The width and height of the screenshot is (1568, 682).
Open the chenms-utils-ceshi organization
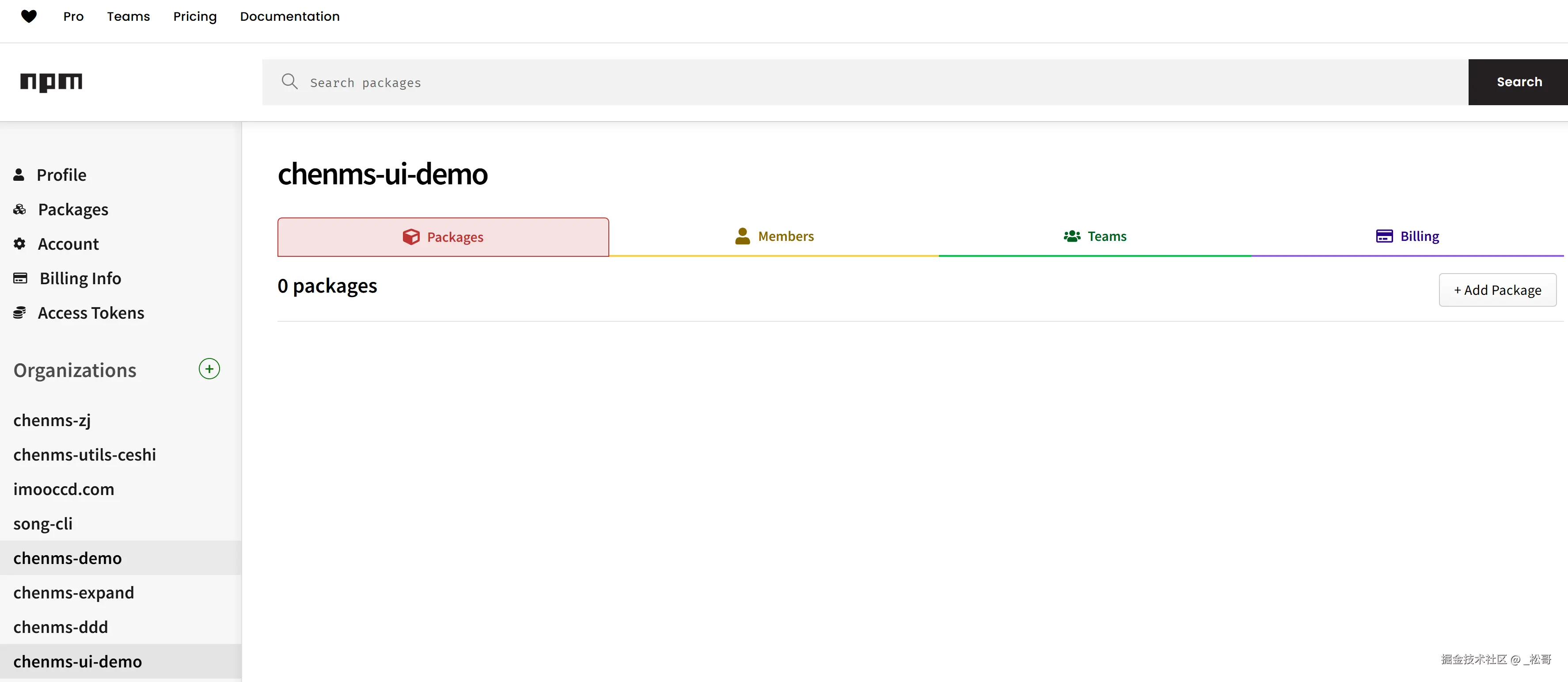(x=85, y=455)
